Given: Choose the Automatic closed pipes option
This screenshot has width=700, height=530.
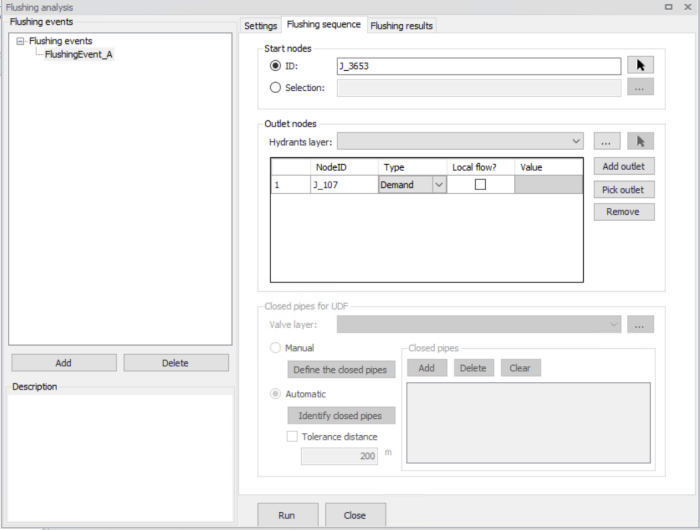Looking at the screenshot, I should pos(275,394).
